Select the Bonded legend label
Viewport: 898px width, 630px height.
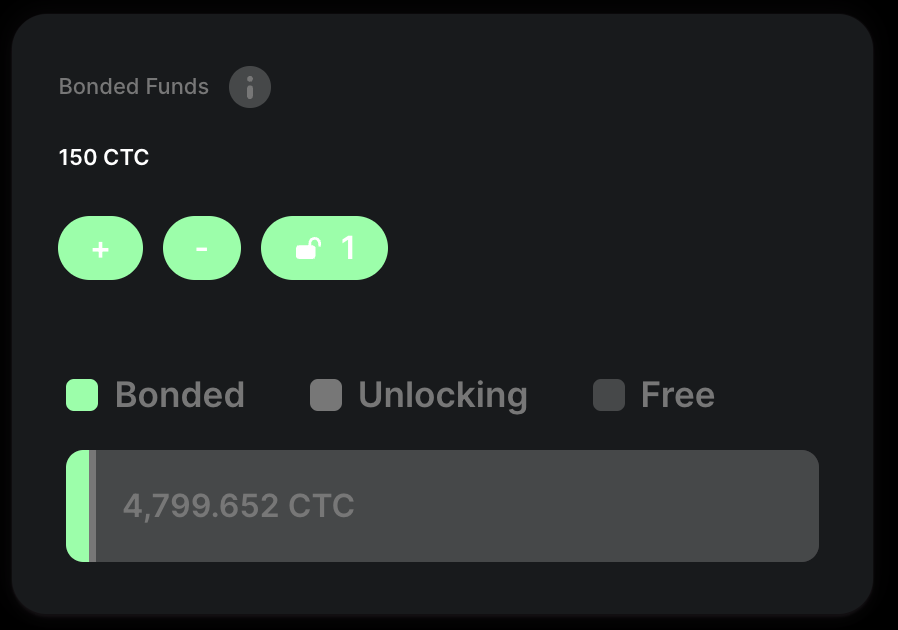pos(180,395)
